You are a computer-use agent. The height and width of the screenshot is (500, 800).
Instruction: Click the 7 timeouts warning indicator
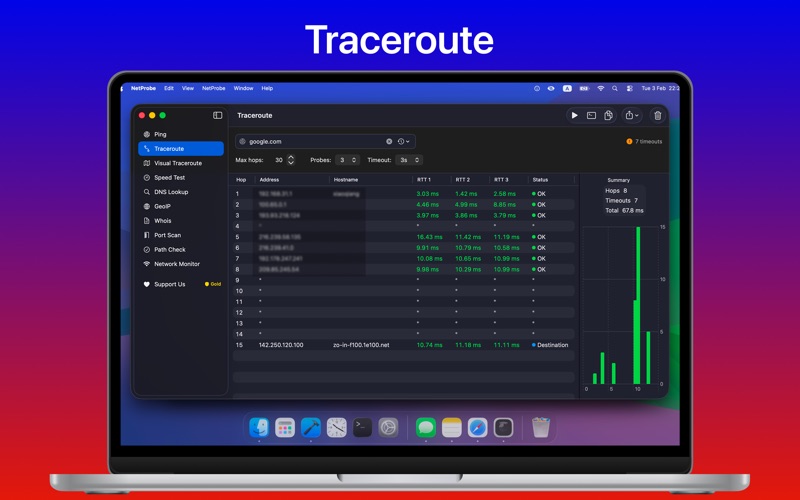click(x=644, y=141)
